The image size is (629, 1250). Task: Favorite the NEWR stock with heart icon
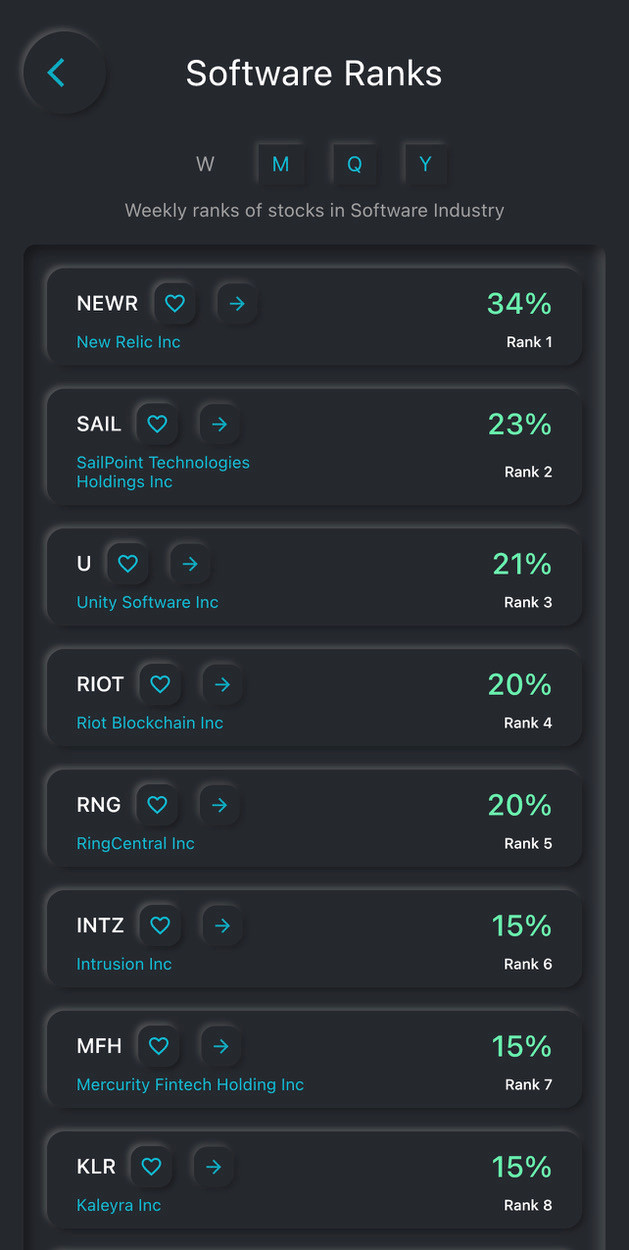pyautogui.click(x=175, y=303)
